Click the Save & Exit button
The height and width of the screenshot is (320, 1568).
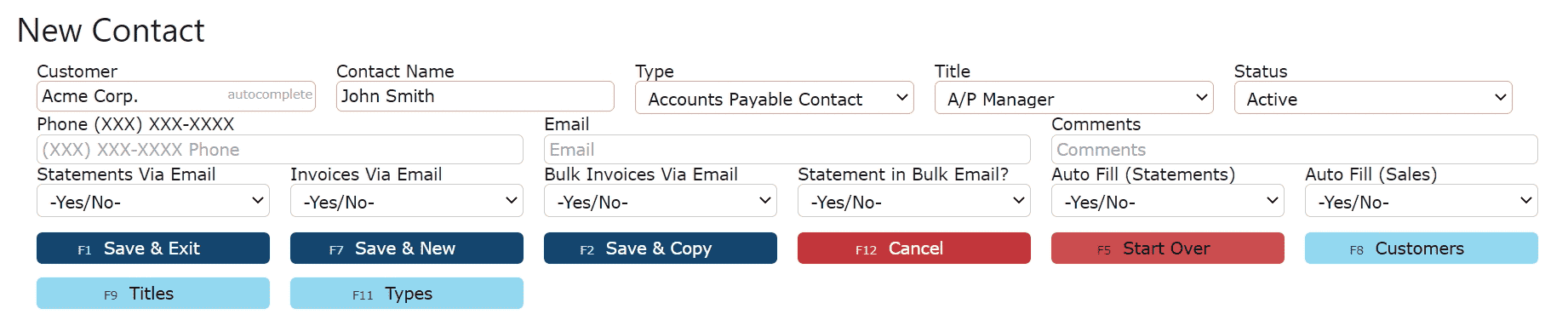[153, 249]
